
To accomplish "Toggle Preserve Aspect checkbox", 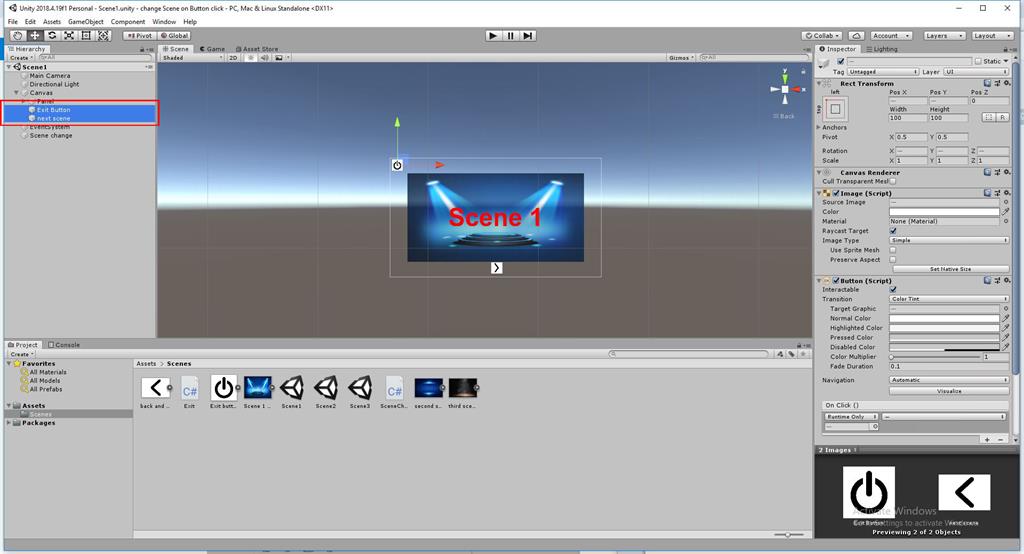I will pyautogui.click(x=893, y=259).
